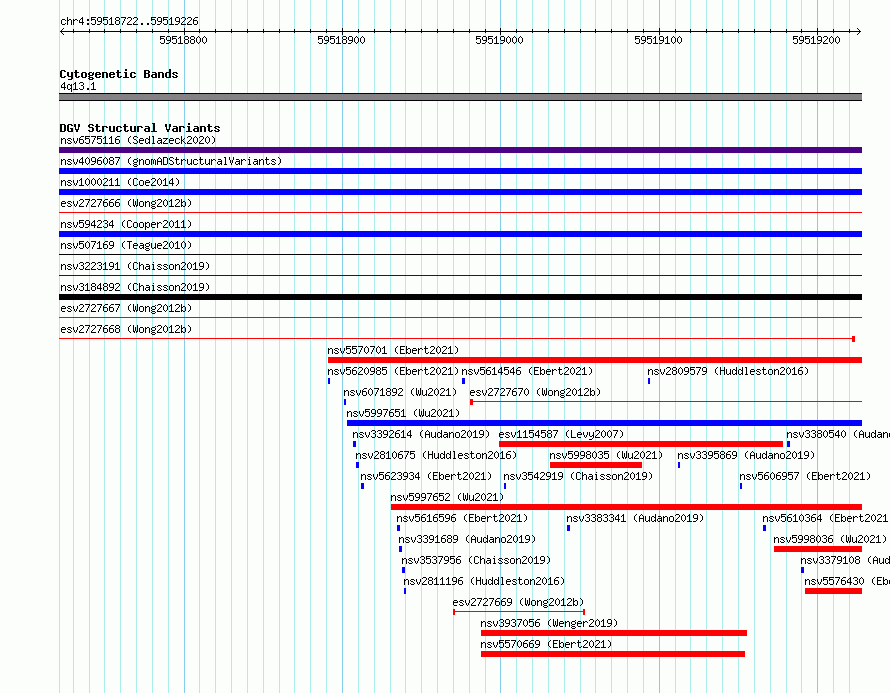
Task: Select nsv3537956 (Chaisson2019) label
Action: point(476,560)
